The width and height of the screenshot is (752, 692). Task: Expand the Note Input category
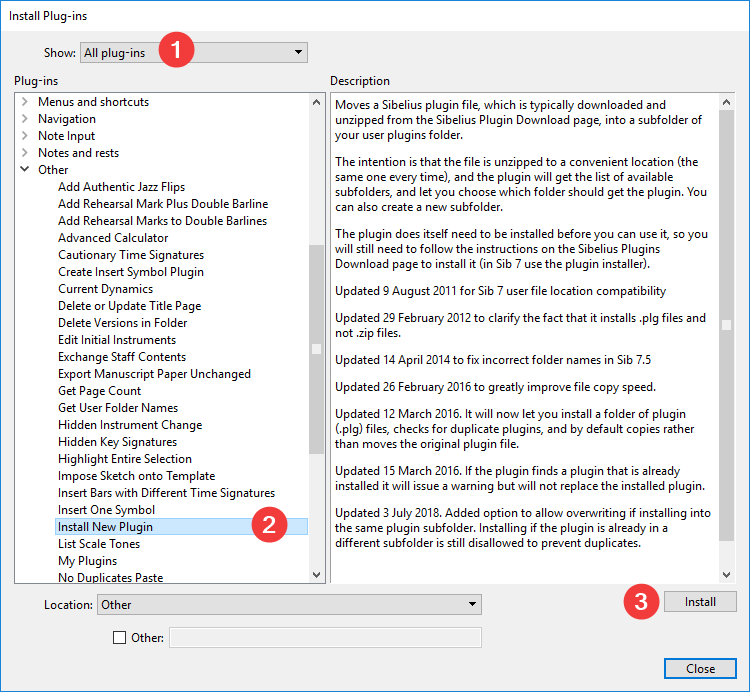click(x=25, y=136)
